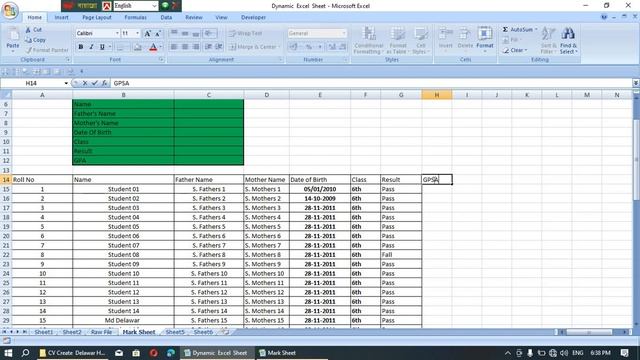This screenshot has width=640, height=360.
Task: Click the Select All corner button
Action: [x=6, y=95]
